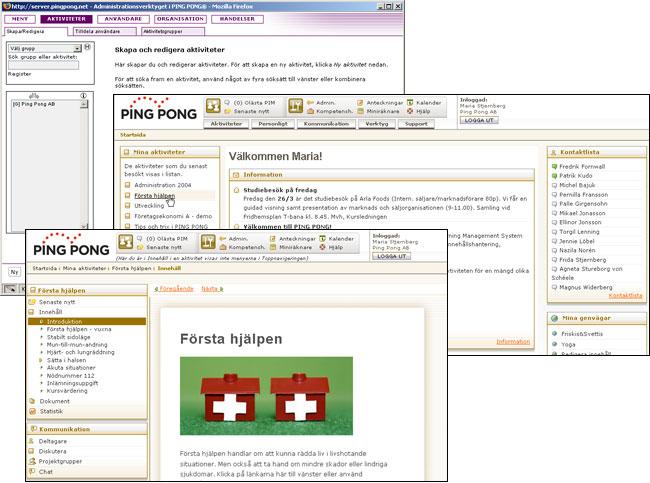Click the organisation tree icon above Ping Pong AB list
The height and width of the screenshot is (483, 650).
coord(34,96)
